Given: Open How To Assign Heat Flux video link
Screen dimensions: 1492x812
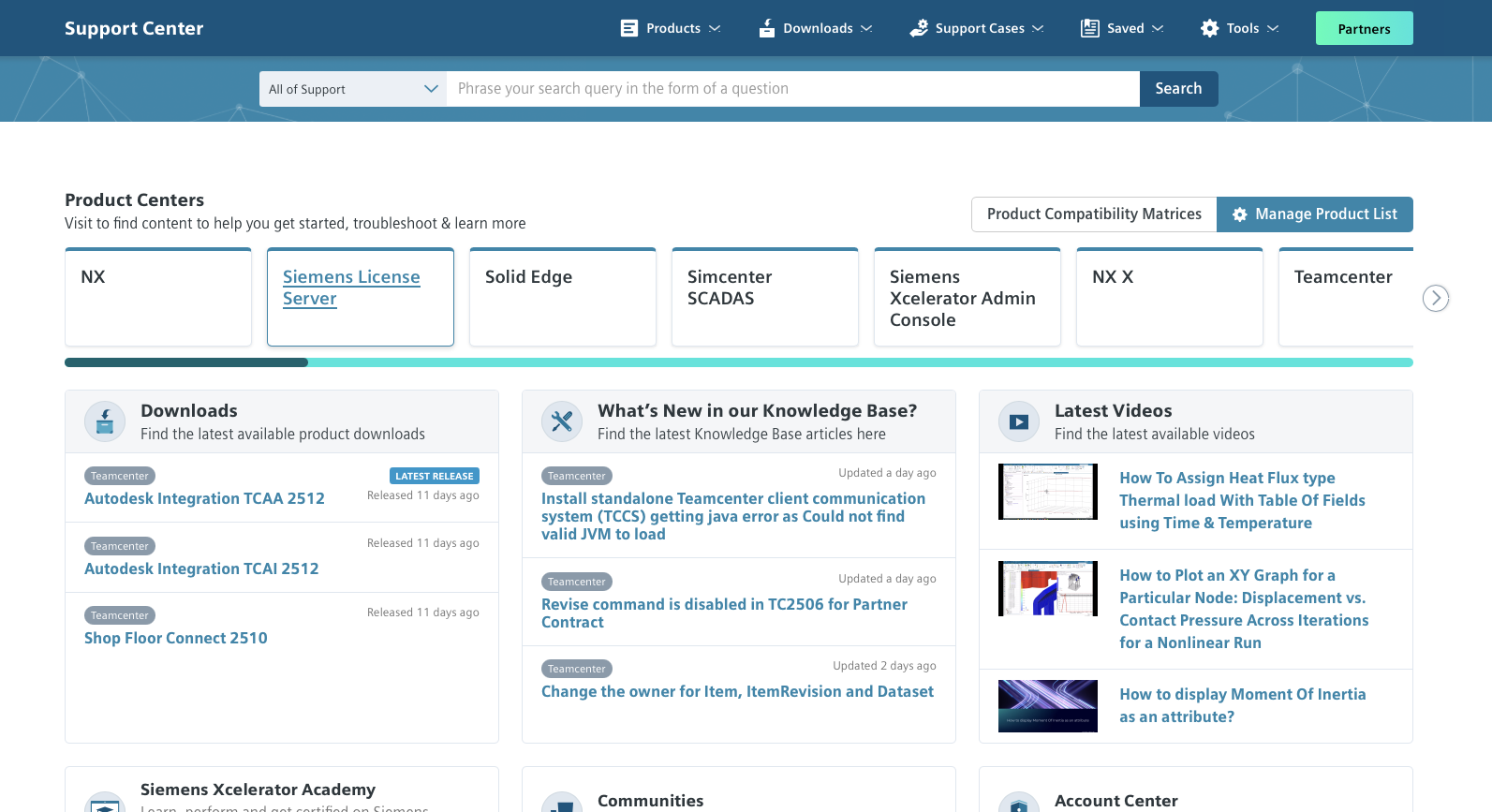Looking at the screenshot, I should (x=1242, y=501).
